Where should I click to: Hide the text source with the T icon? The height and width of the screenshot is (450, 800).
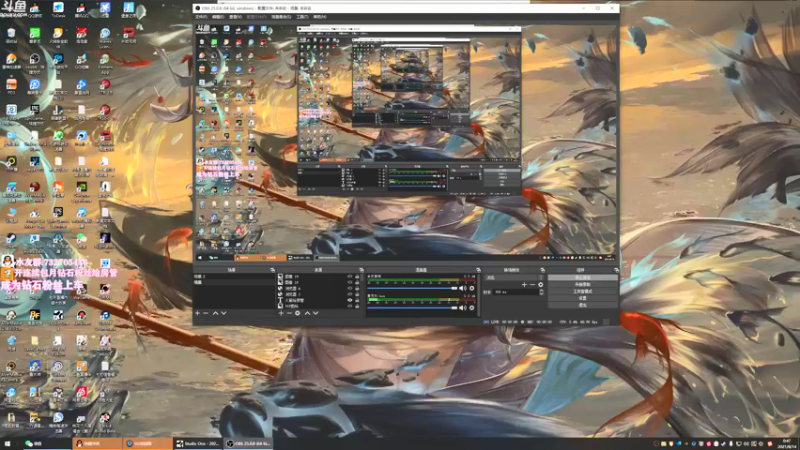pos(349,300)
